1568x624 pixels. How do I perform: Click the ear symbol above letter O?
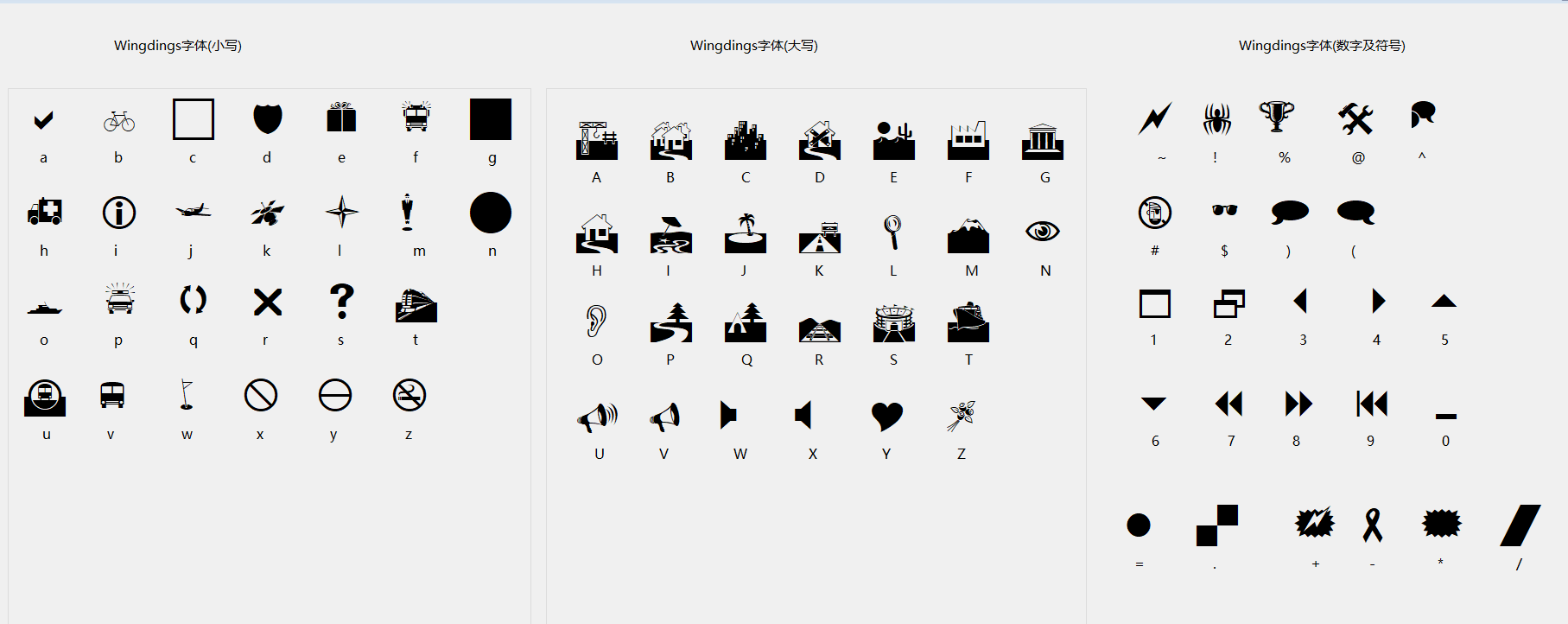[x=596, y=321]
